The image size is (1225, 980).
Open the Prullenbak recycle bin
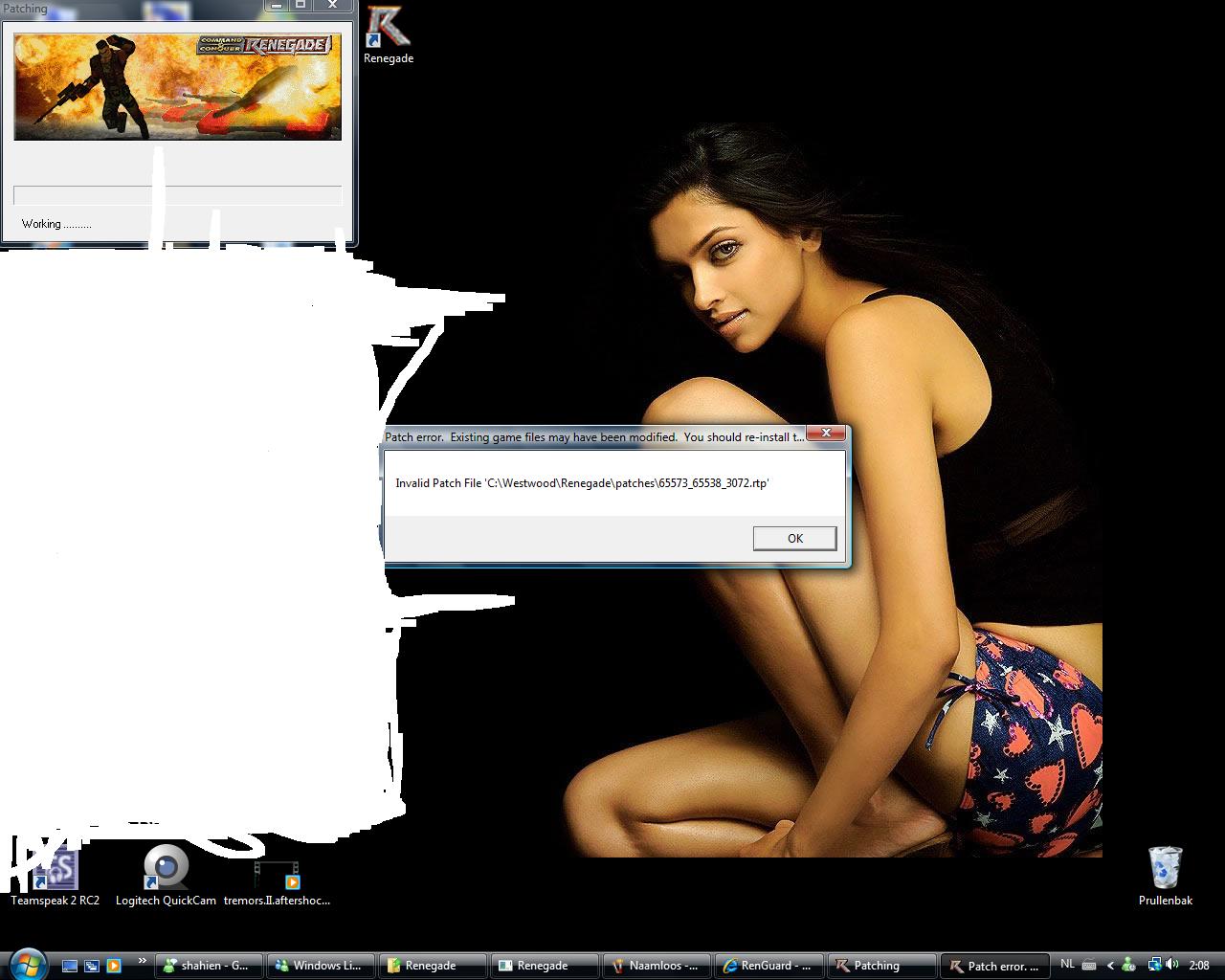coord(1165,868)
